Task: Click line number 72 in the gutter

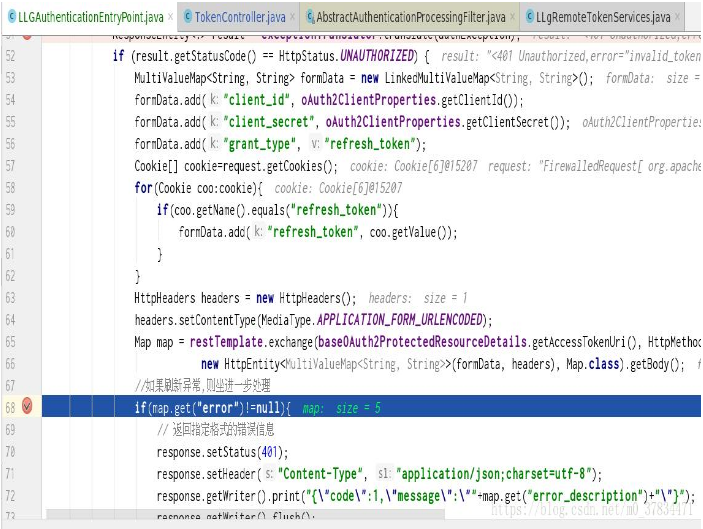Action: (x=10, y=496)
